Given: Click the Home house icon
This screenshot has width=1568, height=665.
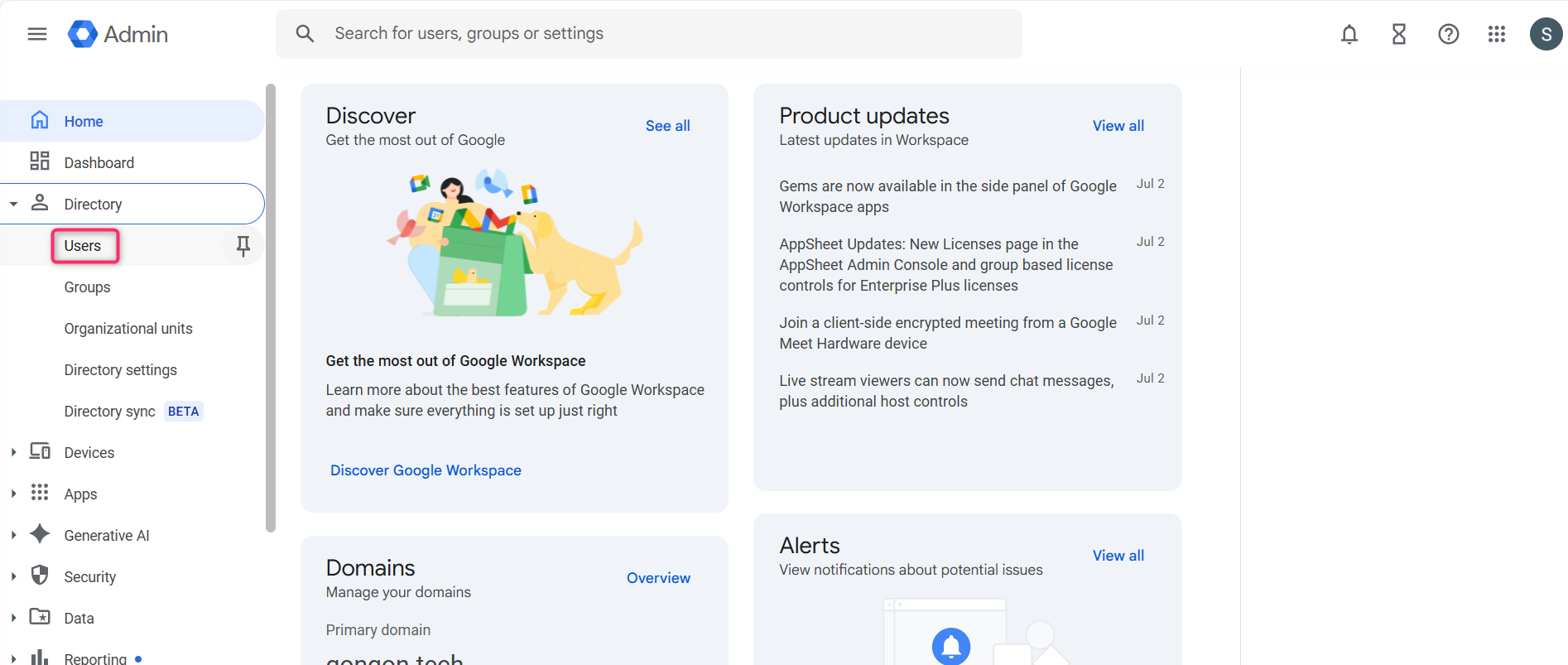Looking at the screenshot, I should (x=40, y=120).
